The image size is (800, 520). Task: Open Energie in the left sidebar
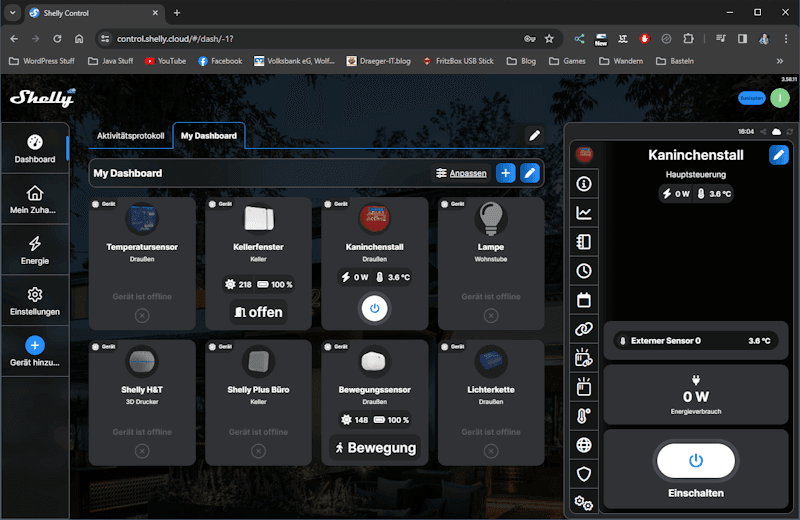(x=35, y=251)
